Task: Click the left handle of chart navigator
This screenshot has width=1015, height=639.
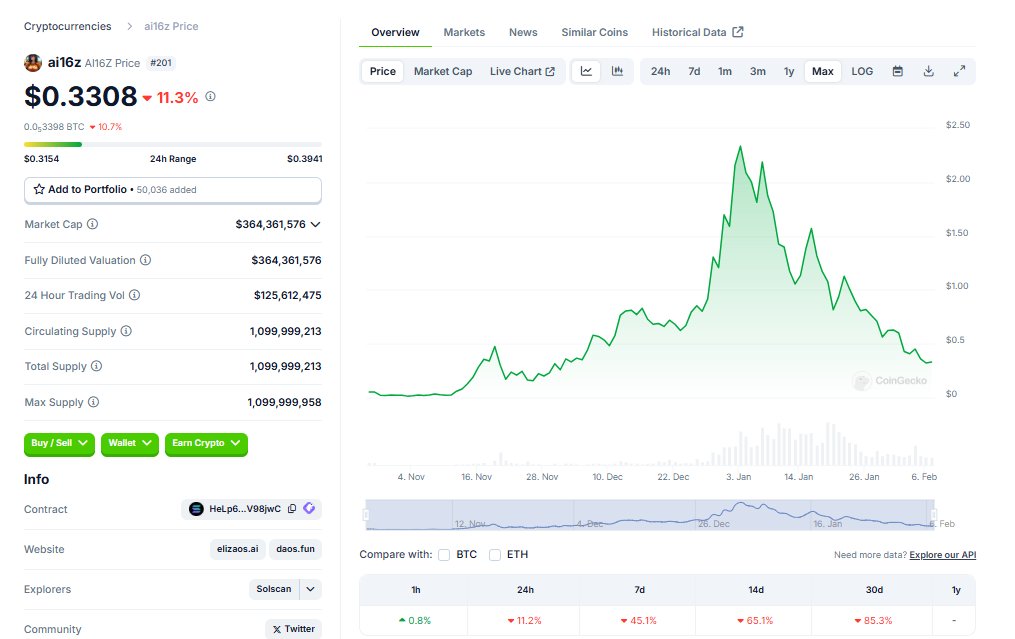Action: click(x=366, y=515)
